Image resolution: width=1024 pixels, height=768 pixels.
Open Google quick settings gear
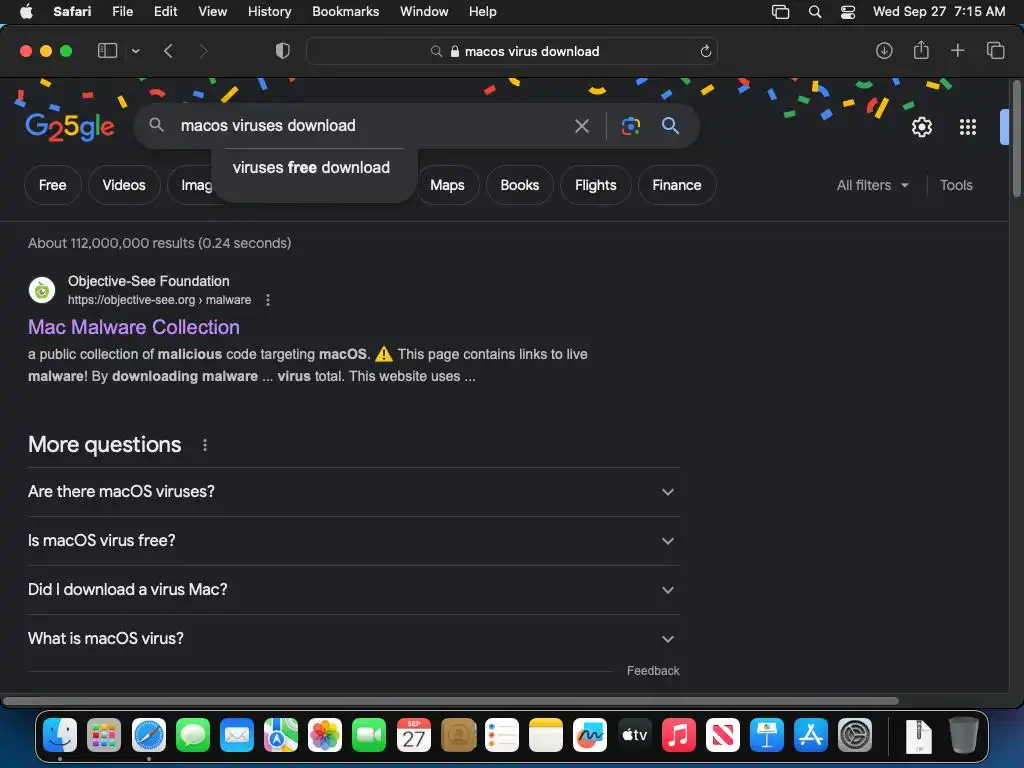tap(921, 127)
